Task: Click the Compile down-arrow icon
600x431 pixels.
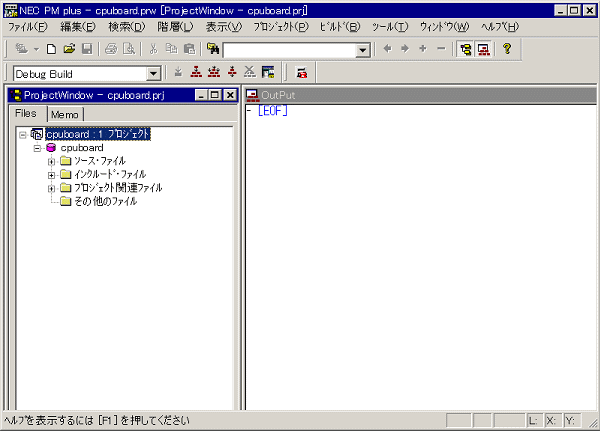Action: (x=178, y=72)
